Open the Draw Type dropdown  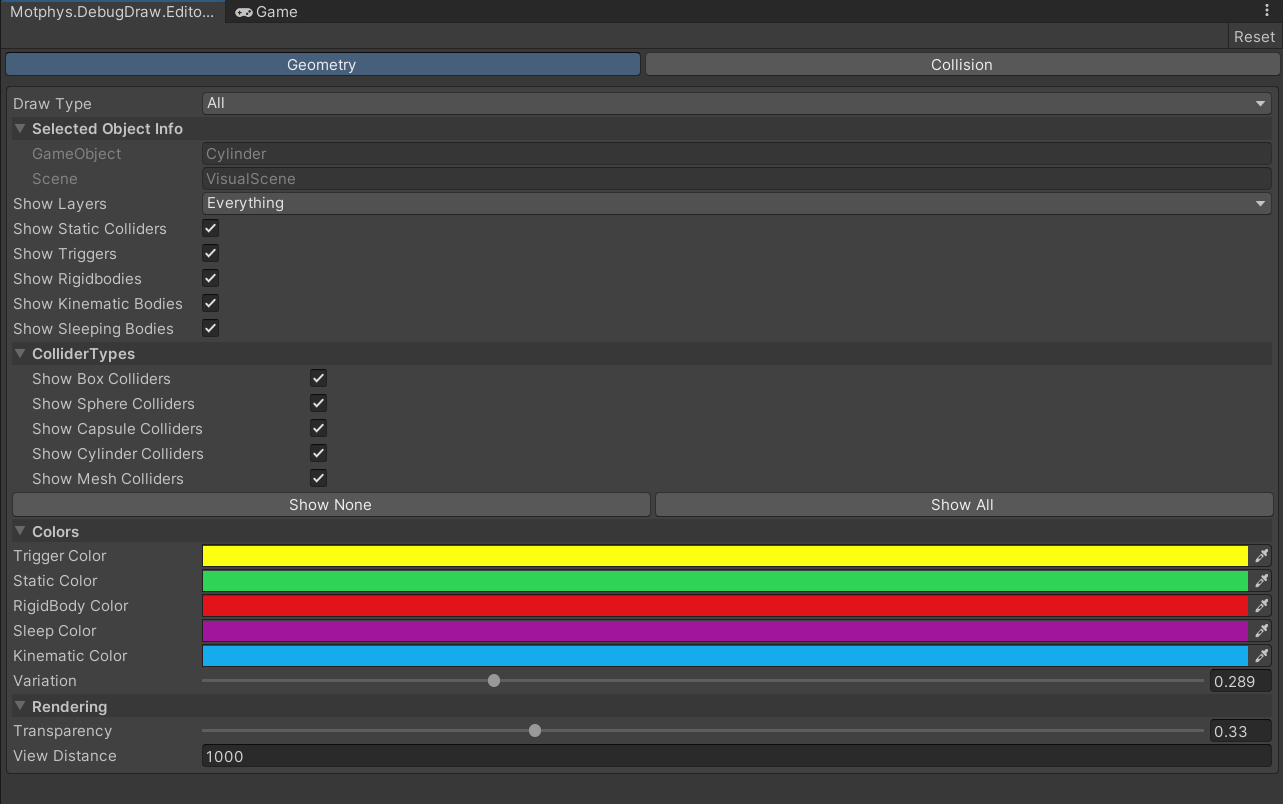tap(736, 103)
